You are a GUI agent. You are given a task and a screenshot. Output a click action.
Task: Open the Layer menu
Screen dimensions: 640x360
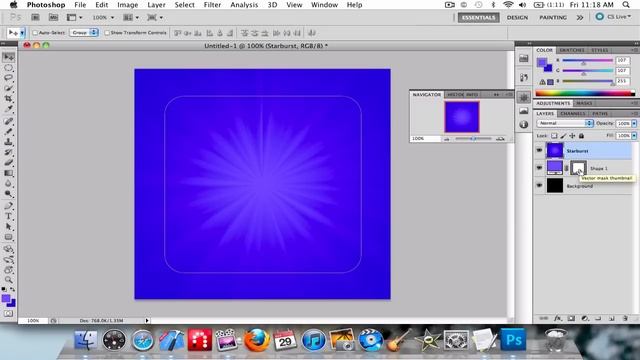[156, 5]
